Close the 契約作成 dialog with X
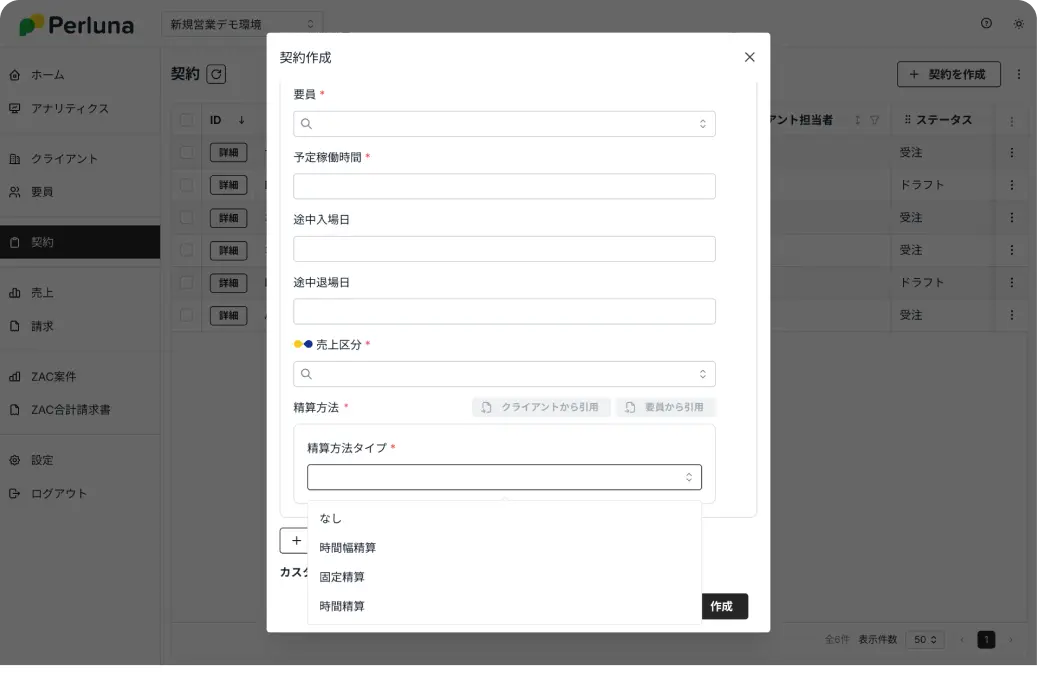The height and width of the screenshot is (673, 1037). (x=749, y=57)
